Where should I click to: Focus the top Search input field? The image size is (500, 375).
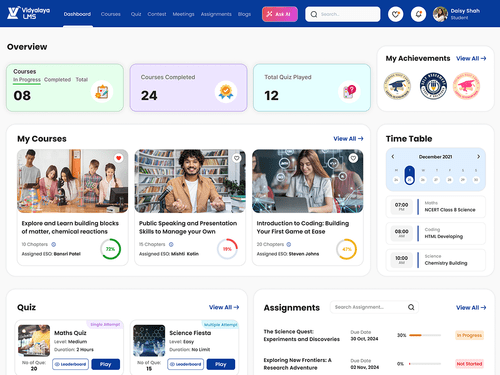(343, 14)
